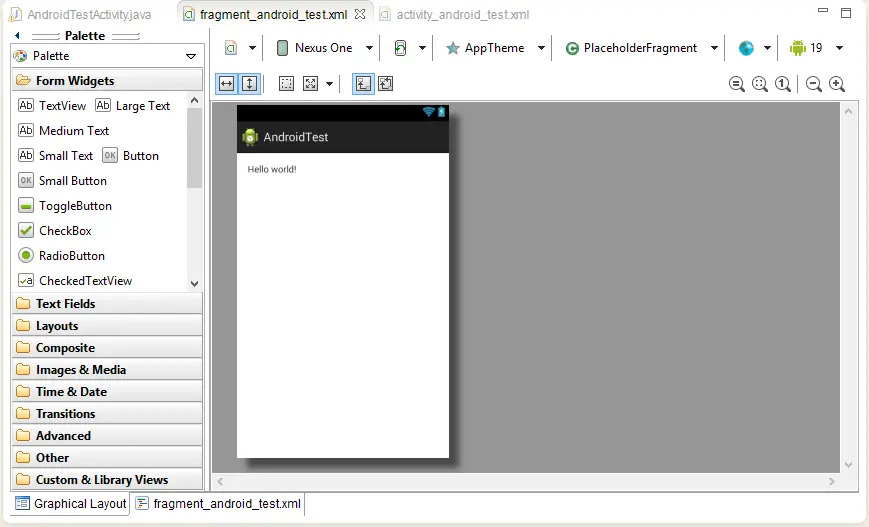Screen dimensions: 869x527
Task: Click the zoom in magnifier icon
Action: tap(837, 85)
